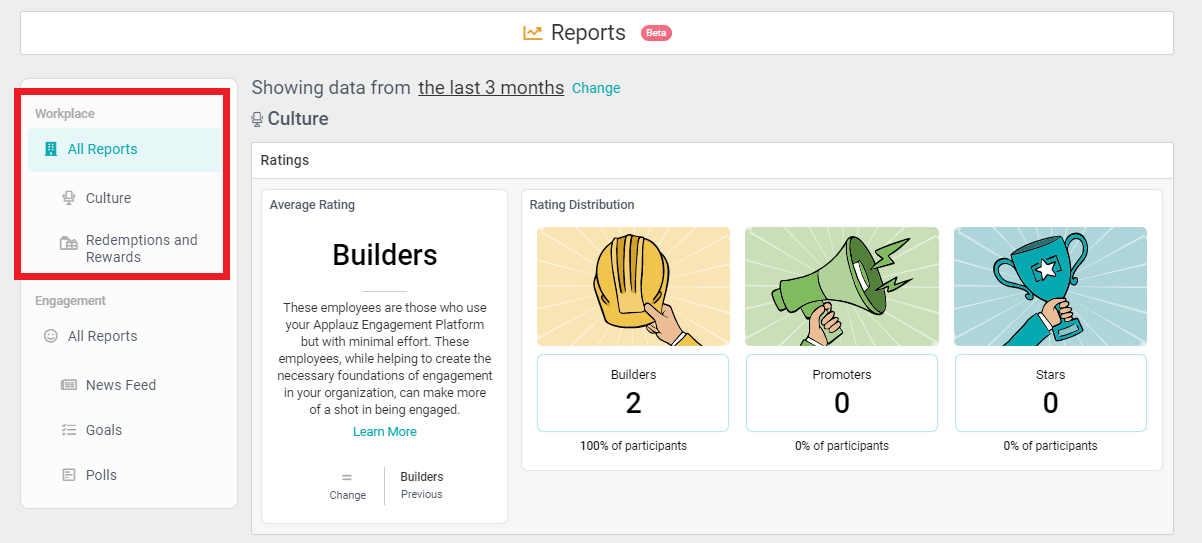Screen dimensions: 1202x543
Task: Open Workplace All Reports
Action: tap(103, 149)
